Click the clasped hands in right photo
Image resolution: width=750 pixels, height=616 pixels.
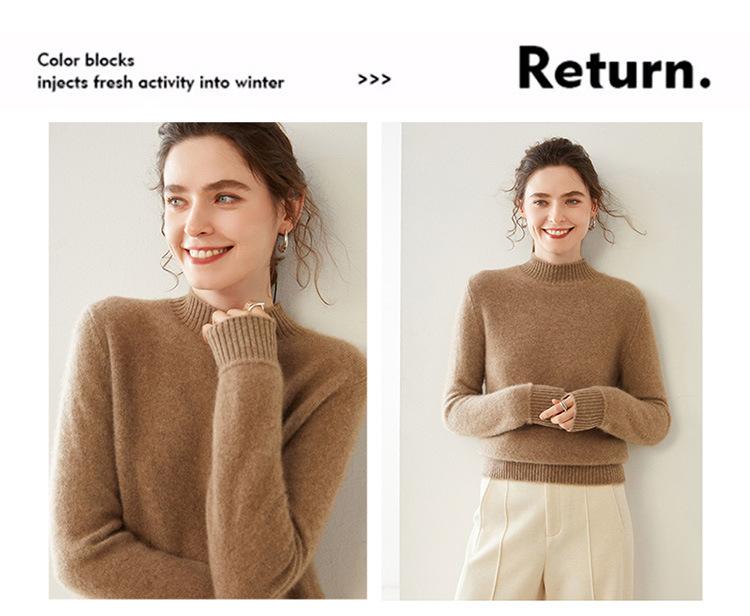click(561, 412)
